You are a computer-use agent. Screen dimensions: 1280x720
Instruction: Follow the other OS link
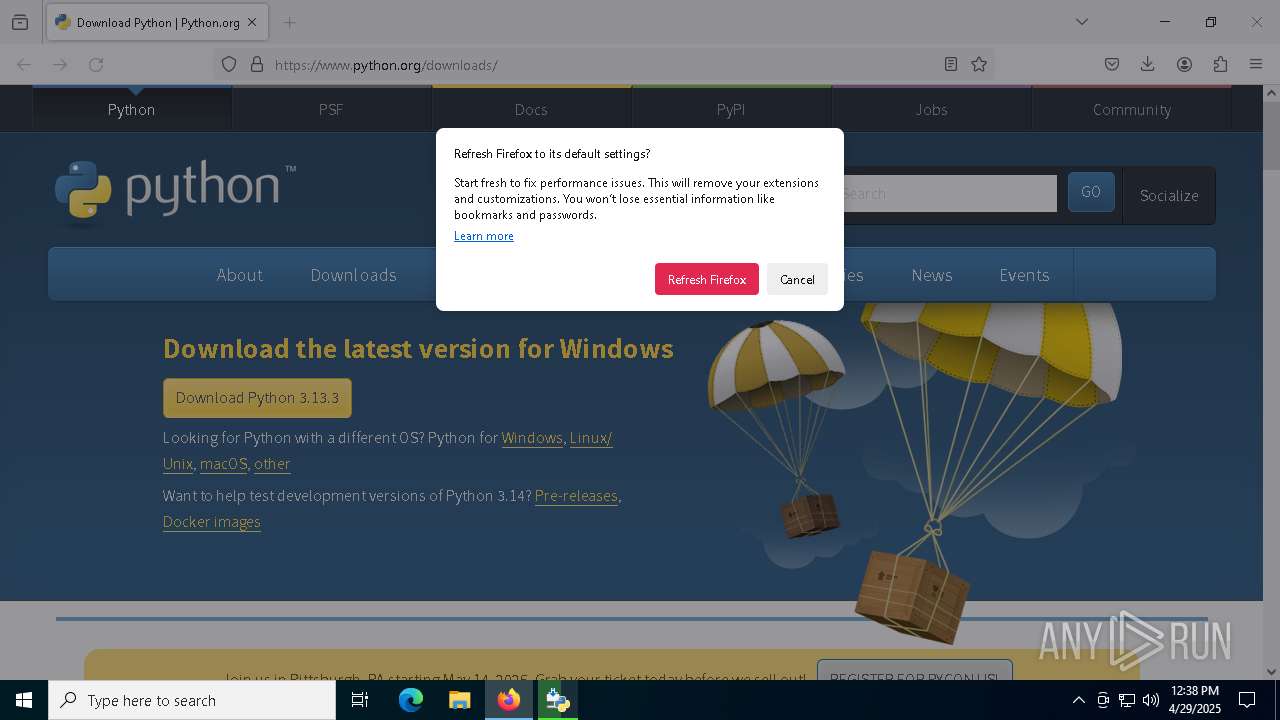[272, 464]
